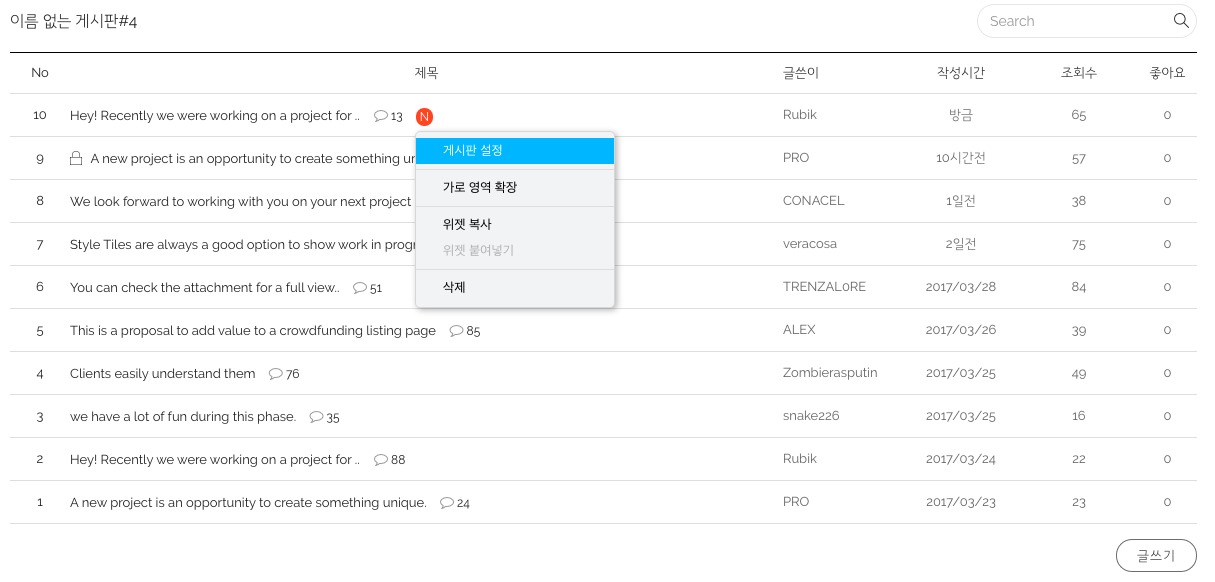Click the comment bubble icon showing 24
Viewport: 1215px width, 582px height.
(447, 503)
